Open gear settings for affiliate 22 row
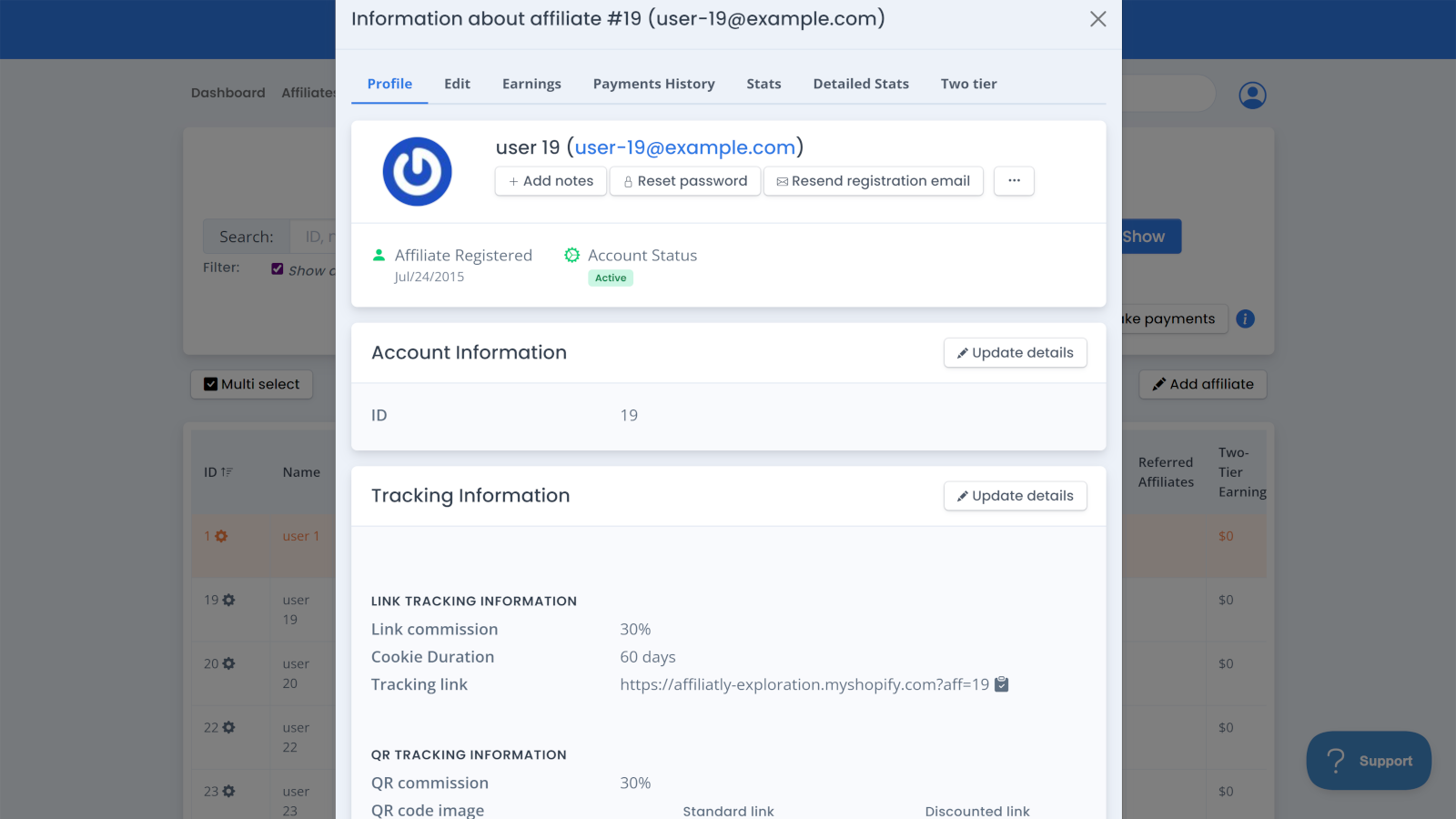This screenshot has height=819, width=1456. pos(228,727)
